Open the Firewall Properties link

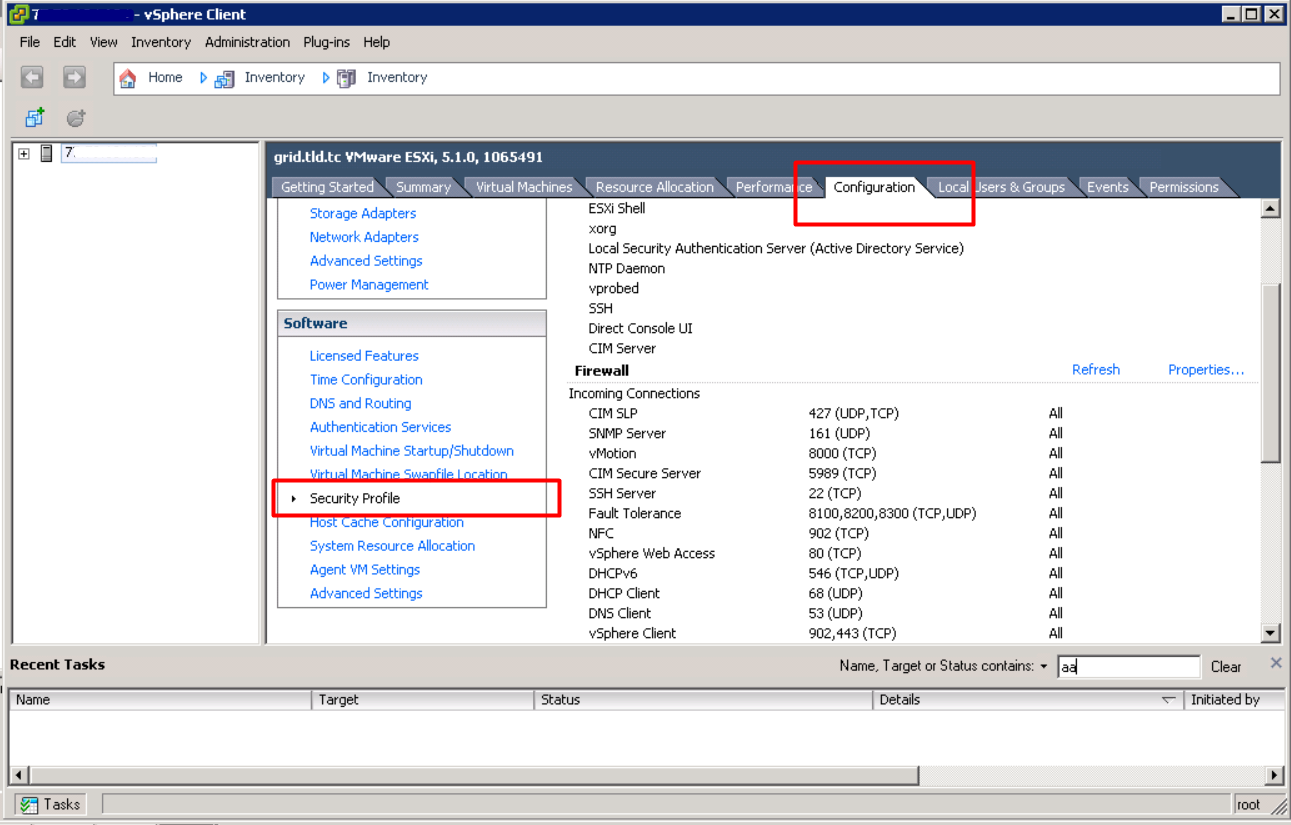(1206, 370)
